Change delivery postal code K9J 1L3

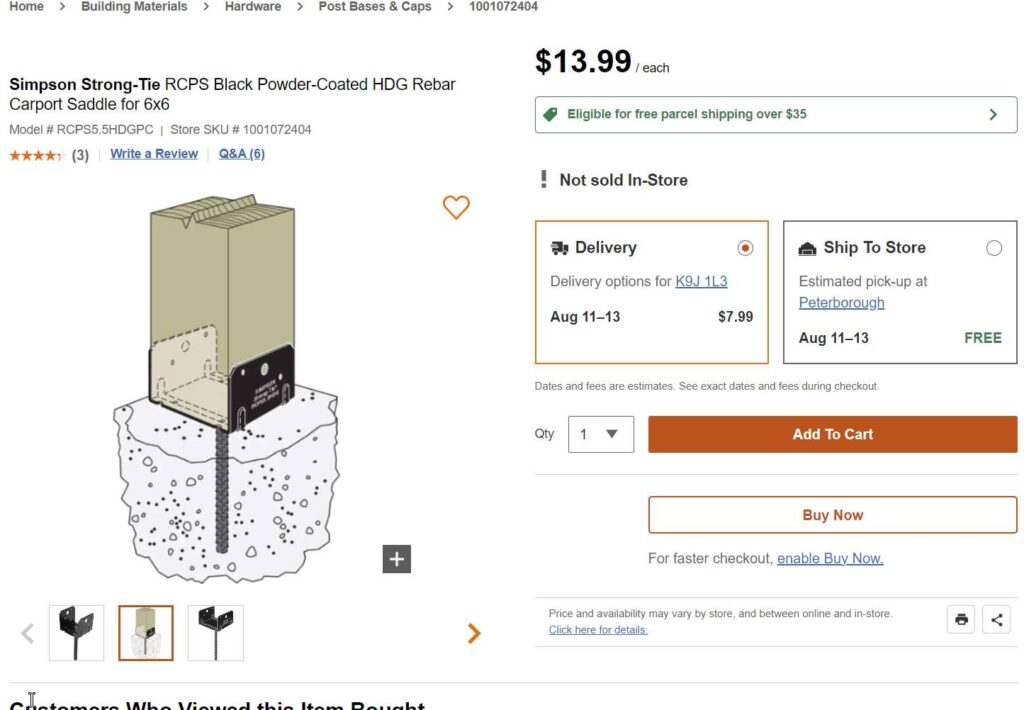(701, 282)
